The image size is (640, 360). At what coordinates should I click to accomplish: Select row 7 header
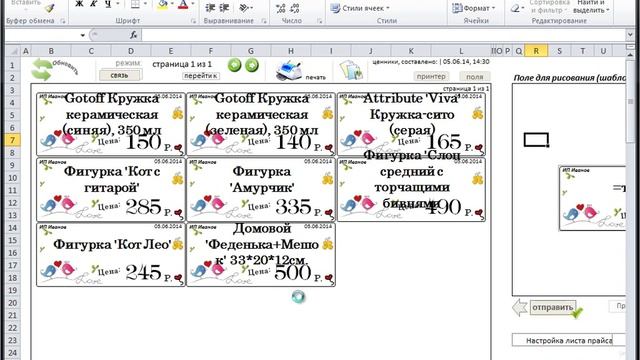tap(12, 140)
